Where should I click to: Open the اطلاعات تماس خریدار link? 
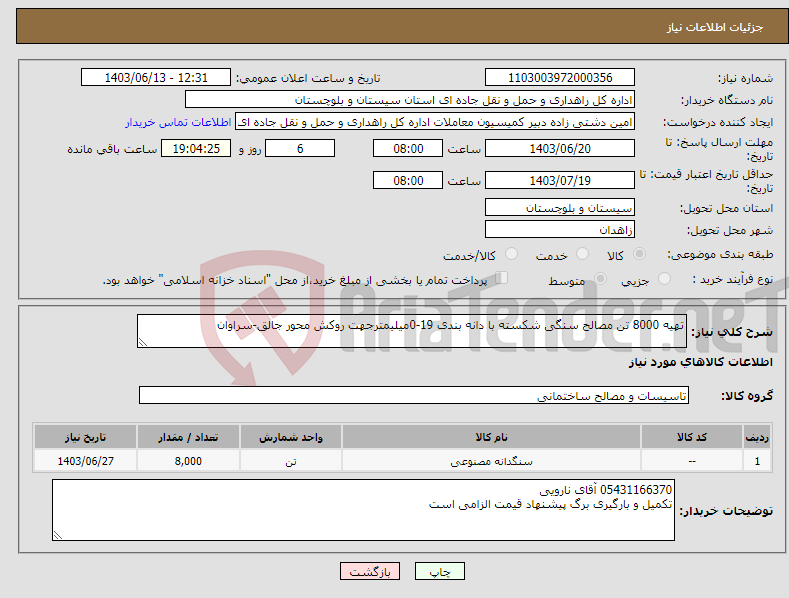(x=178, y=122)
